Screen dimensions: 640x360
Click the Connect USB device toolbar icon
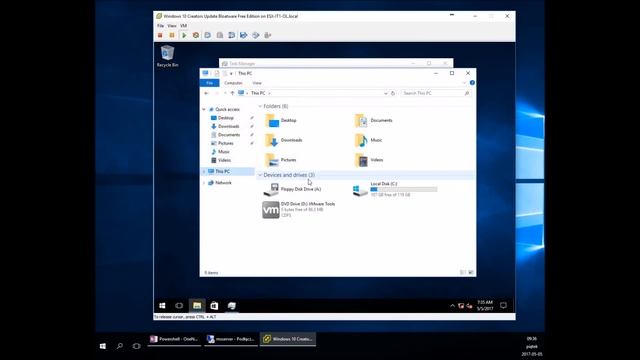point(268,36)
